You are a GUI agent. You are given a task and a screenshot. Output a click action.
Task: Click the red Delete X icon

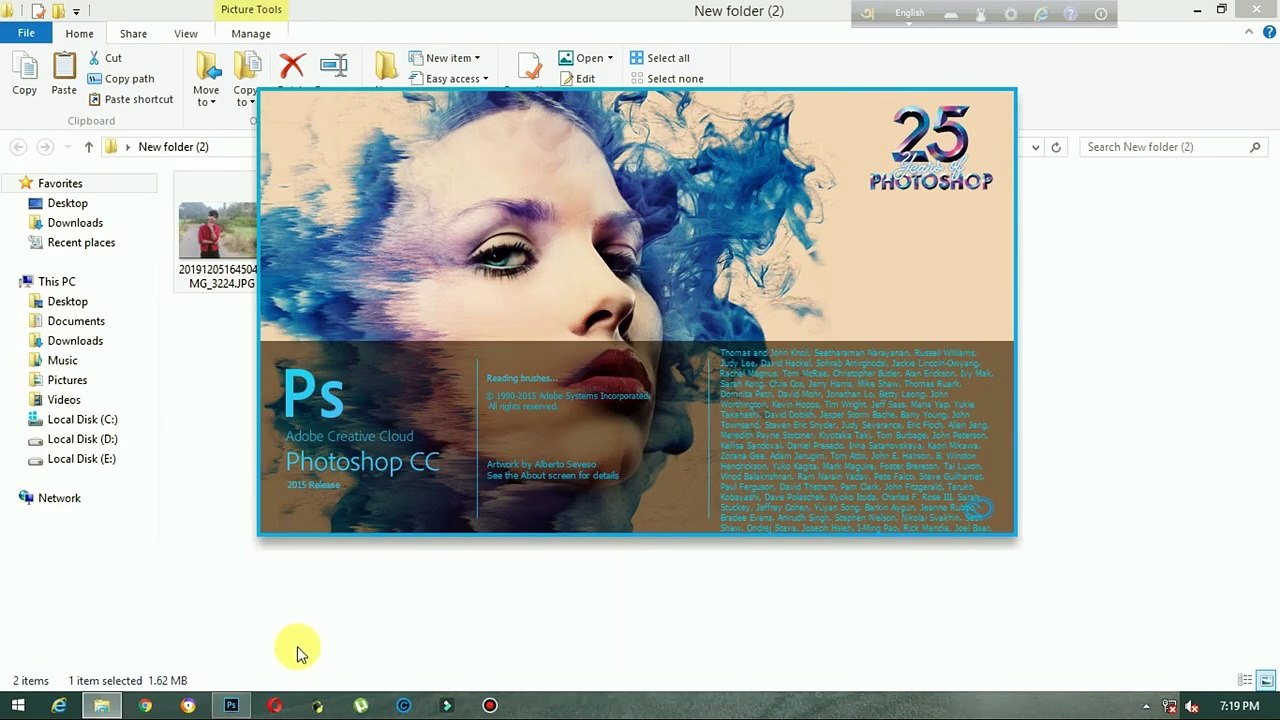(292, 67)
